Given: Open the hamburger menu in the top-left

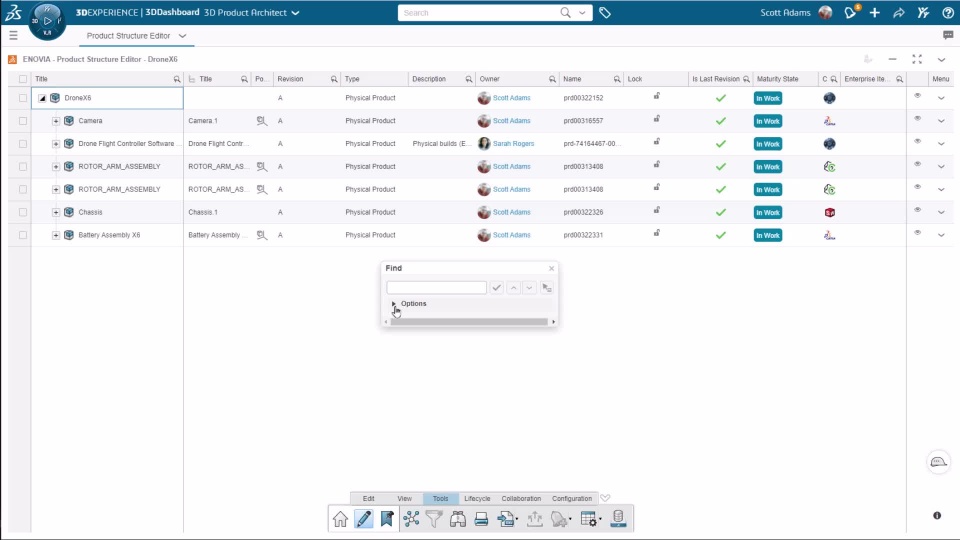Looking at the screenshot, I should 13,36.
